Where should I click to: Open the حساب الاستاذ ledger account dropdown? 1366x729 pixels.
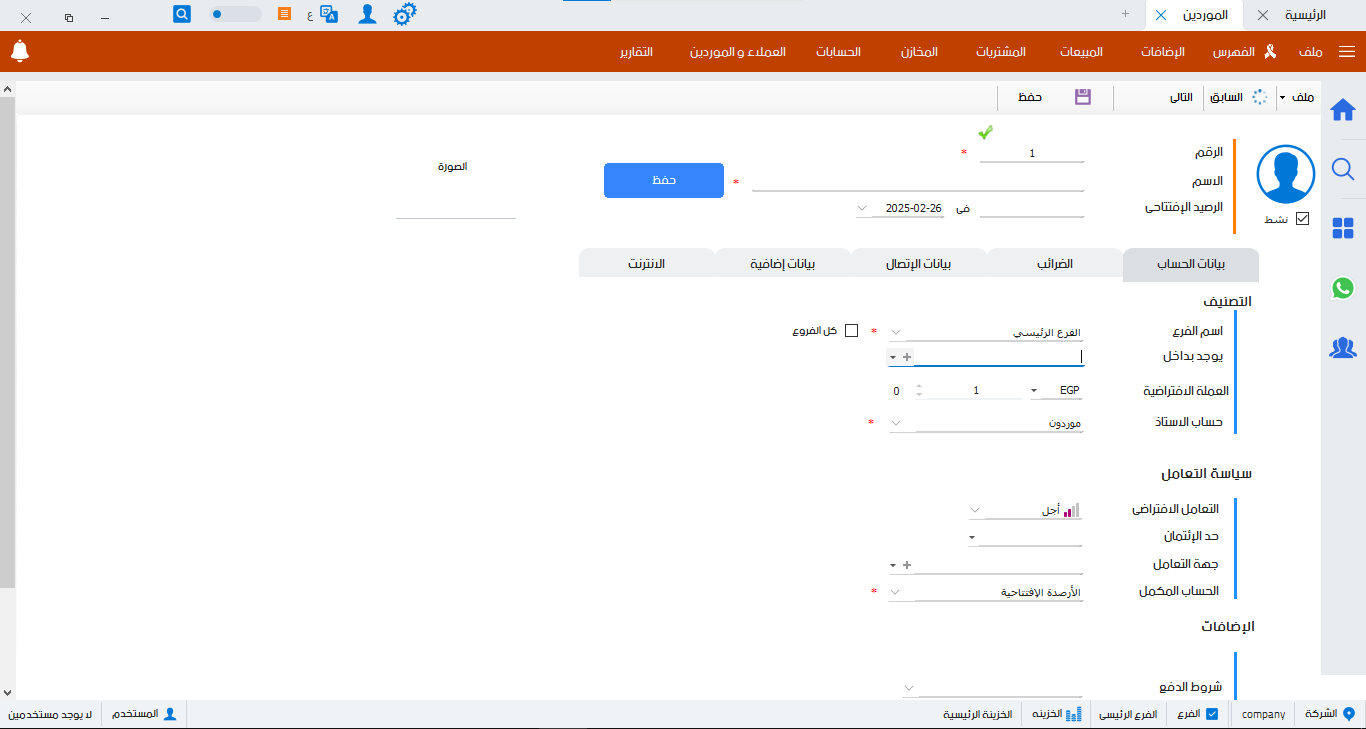point(896,423)
